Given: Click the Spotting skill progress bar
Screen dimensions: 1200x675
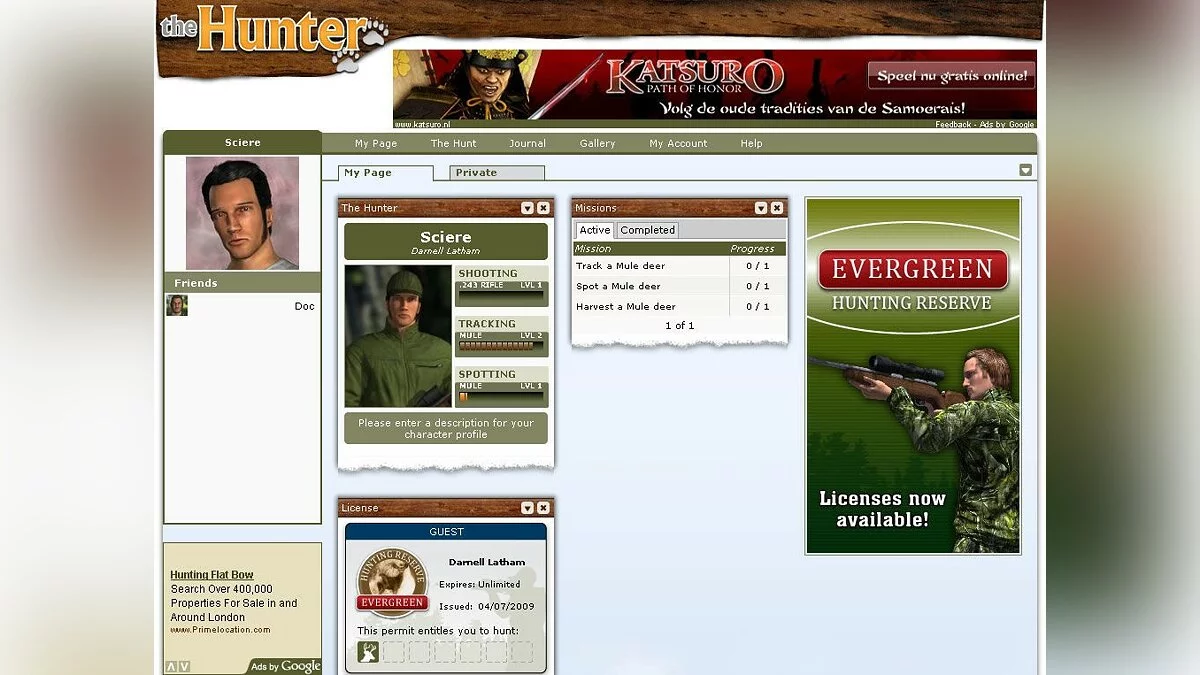Looking at the screenshot, I should click(x=502, y=398).
